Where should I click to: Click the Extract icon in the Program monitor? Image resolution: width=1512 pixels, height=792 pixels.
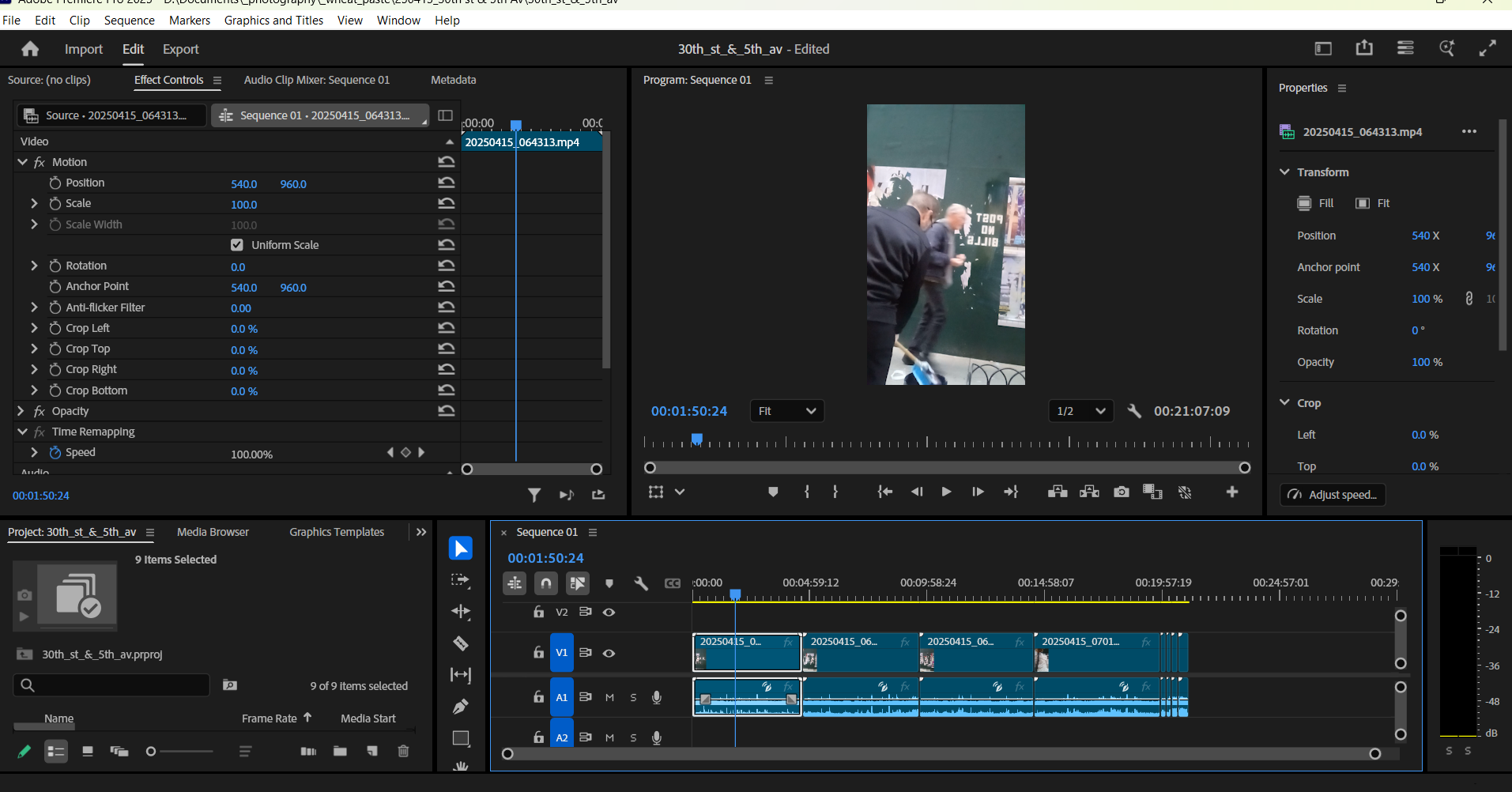click(x=1089, y=492)
